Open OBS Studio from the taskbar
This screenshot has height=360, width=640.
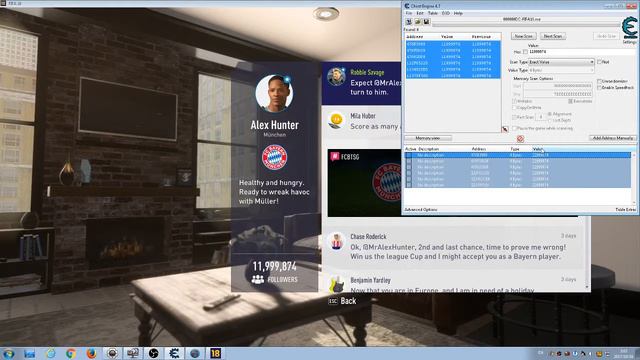[x=153, y=353]
